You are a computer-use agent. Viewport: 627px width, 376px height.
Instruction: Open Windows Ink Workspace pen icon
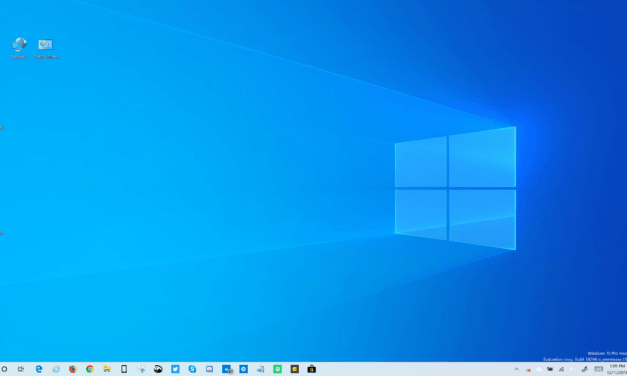(585, 369)
